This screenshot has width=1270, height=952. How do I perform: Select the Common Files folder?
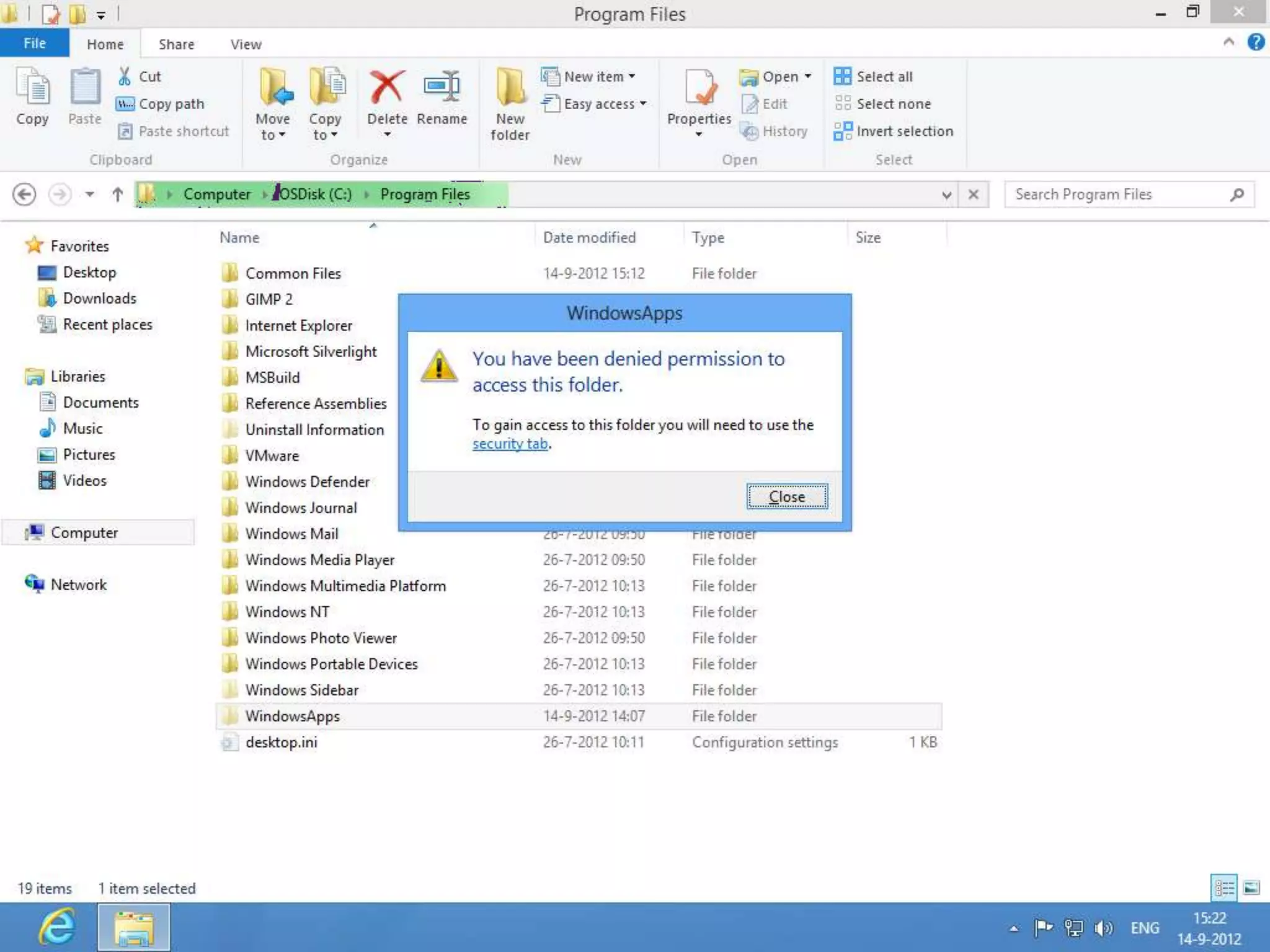pyautogui.click(x=282, y=273)
